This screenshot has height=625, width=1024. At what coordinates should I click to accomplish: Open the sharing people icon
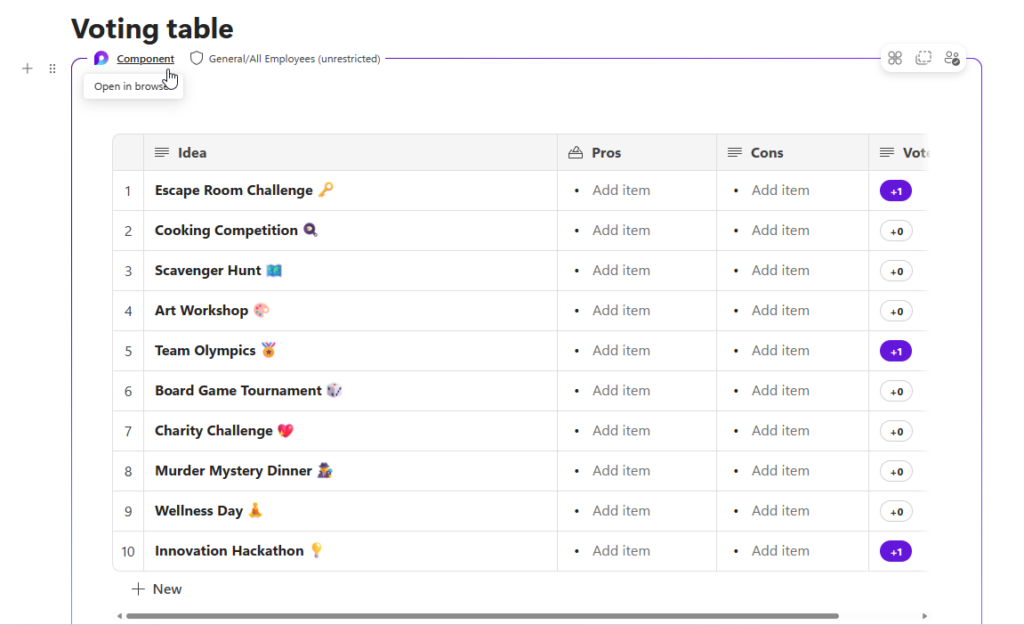coord(952,58)
